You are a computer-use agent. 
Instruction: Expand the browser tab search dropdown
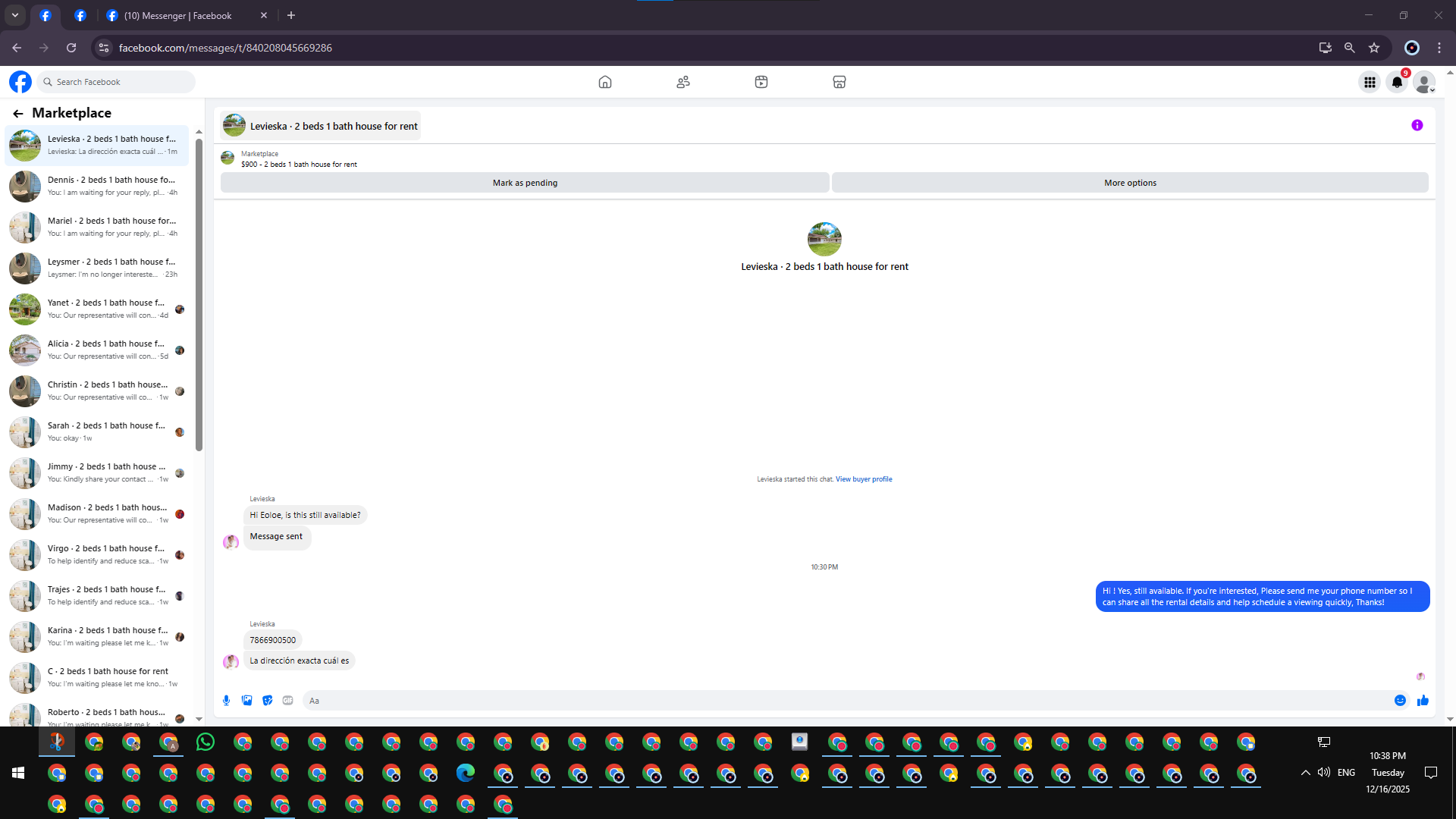(15, 15)
